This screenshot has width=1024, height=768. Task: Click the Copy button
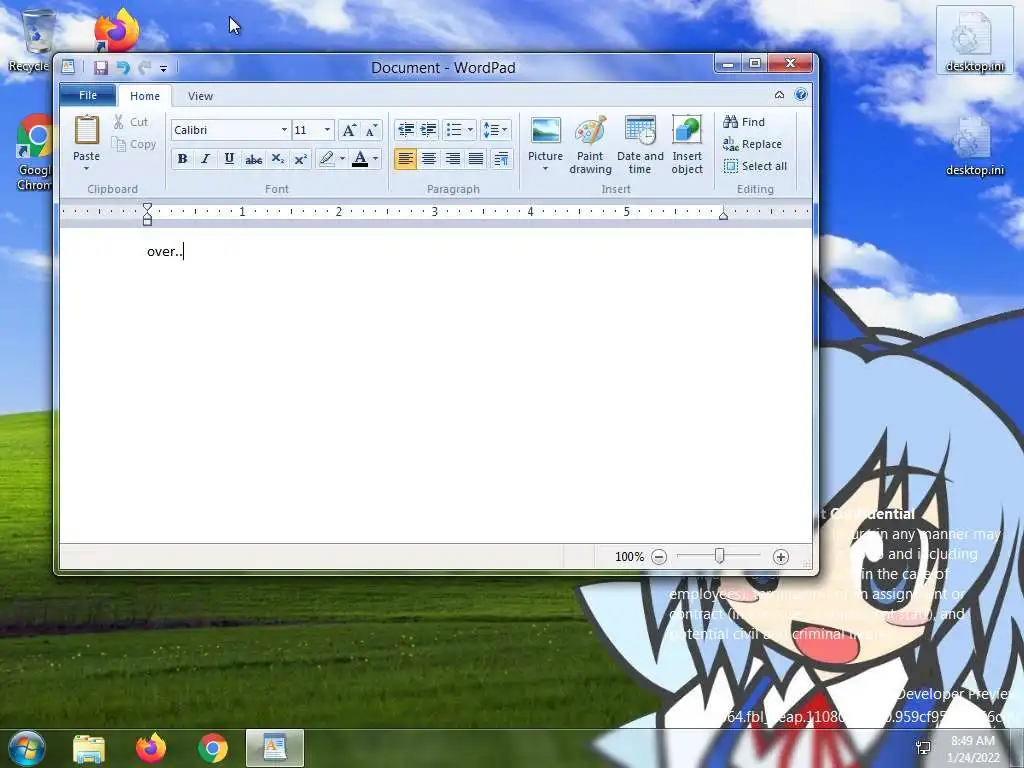[x=134, y=144]
